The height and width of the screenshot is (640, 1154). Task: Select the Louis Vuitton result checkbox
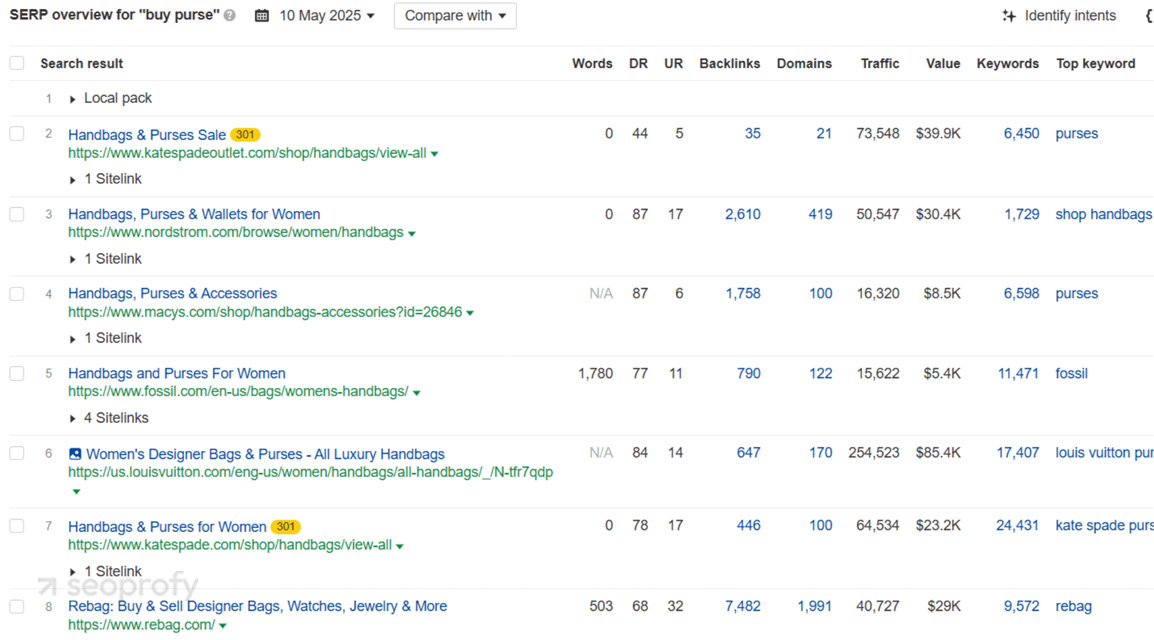click(17, 453)
